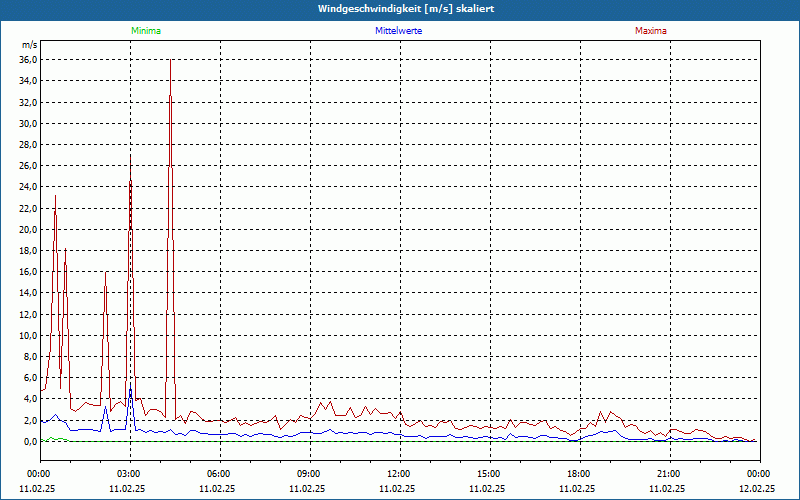Click the 0,0 y-axis value
The height and width of the screenshot is (500, 800).
pos(31,441)
